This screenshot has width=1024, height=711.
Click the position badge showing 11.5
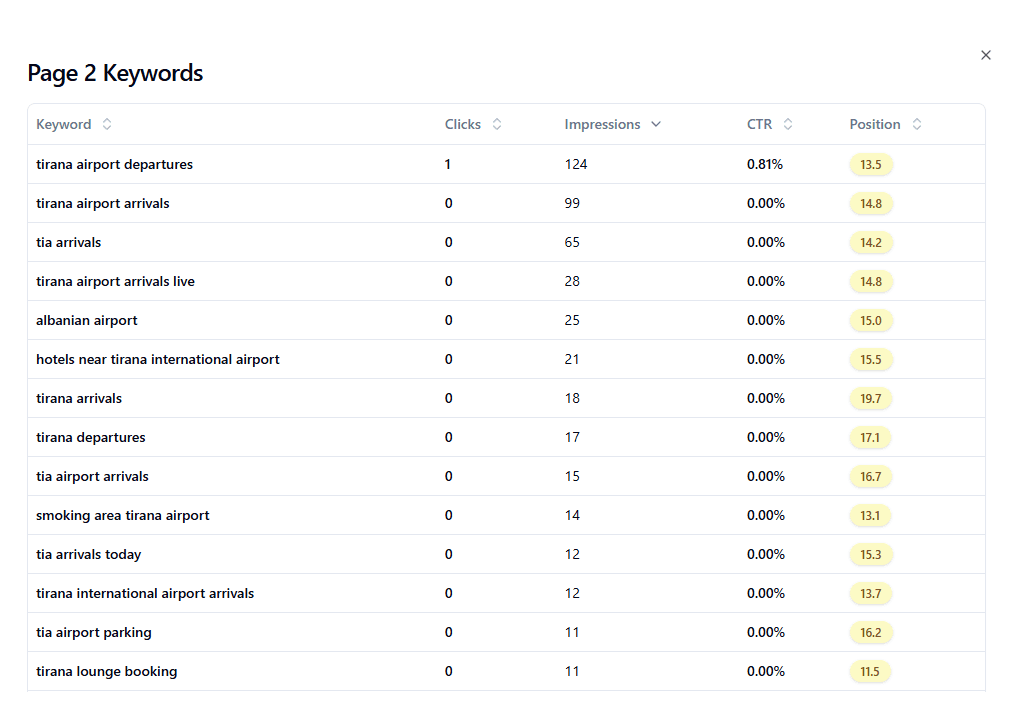(870, 671)
